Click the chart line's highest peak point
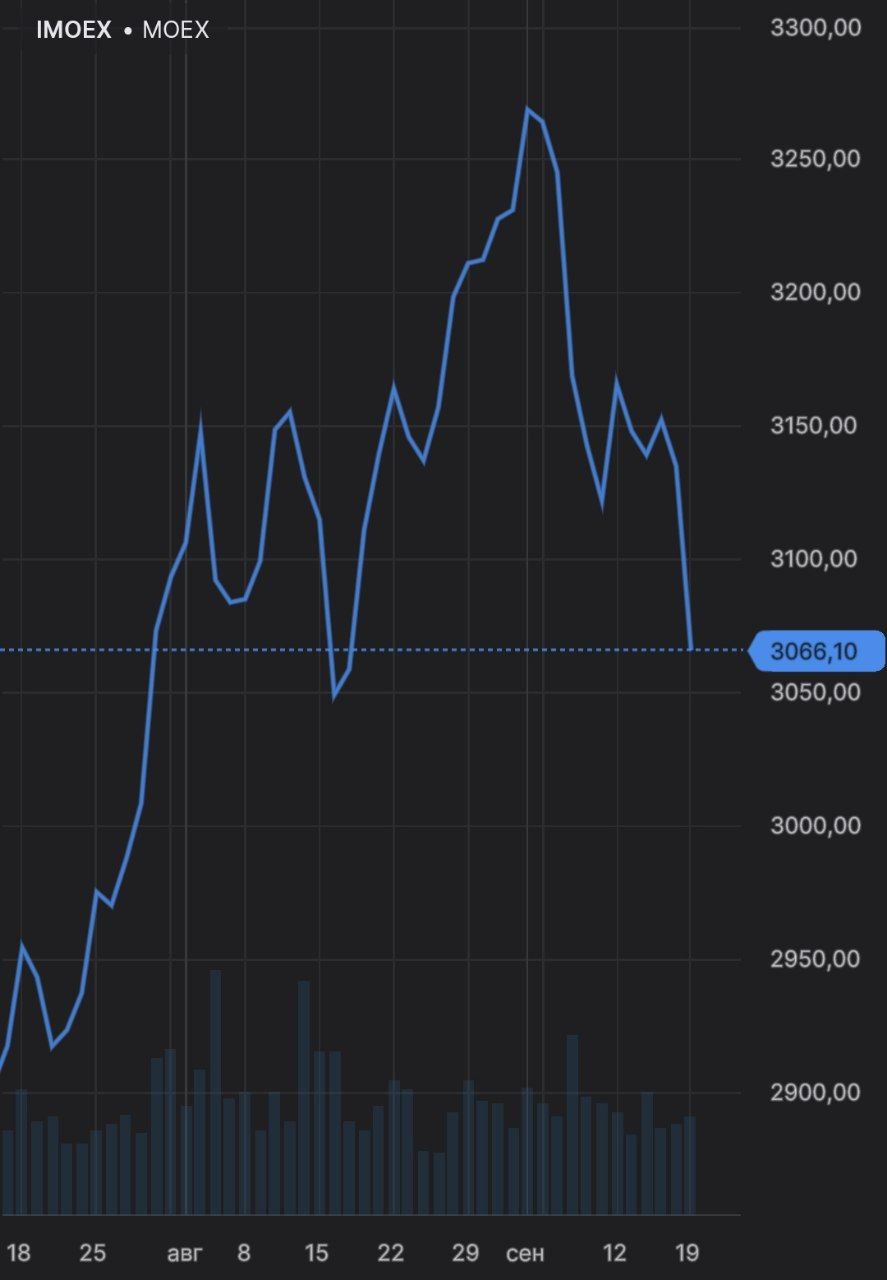The height and width of the screenshot is (1280, 887). pyautogui.click(x=528, y=109)
